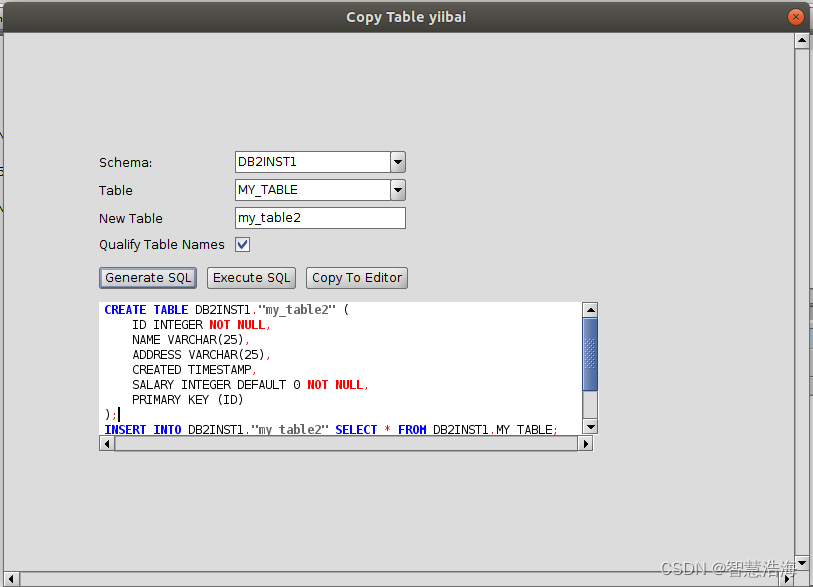The width and height of the screenshot is (813, 587).
Task: Toggle the Qualify Table Names checkbox
Action: tap(241, 244)
